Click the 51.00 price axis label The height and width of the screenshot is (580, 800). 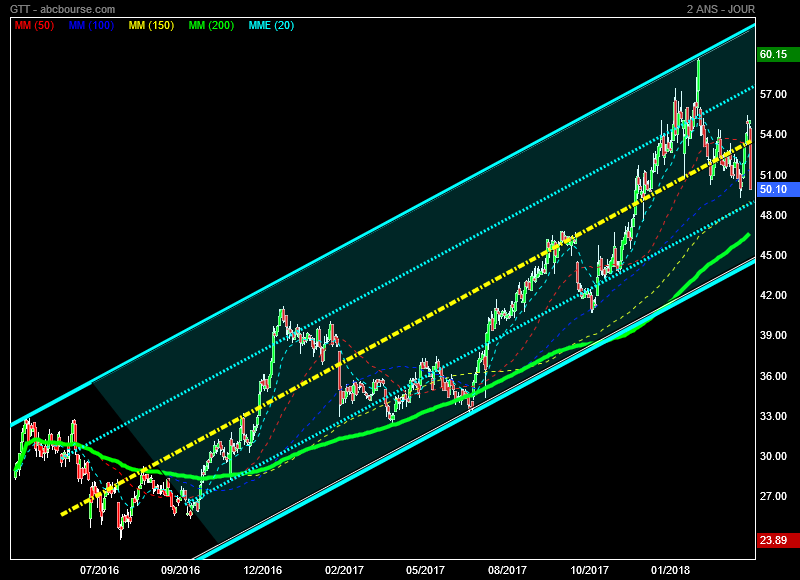click(x=773, y=175)
